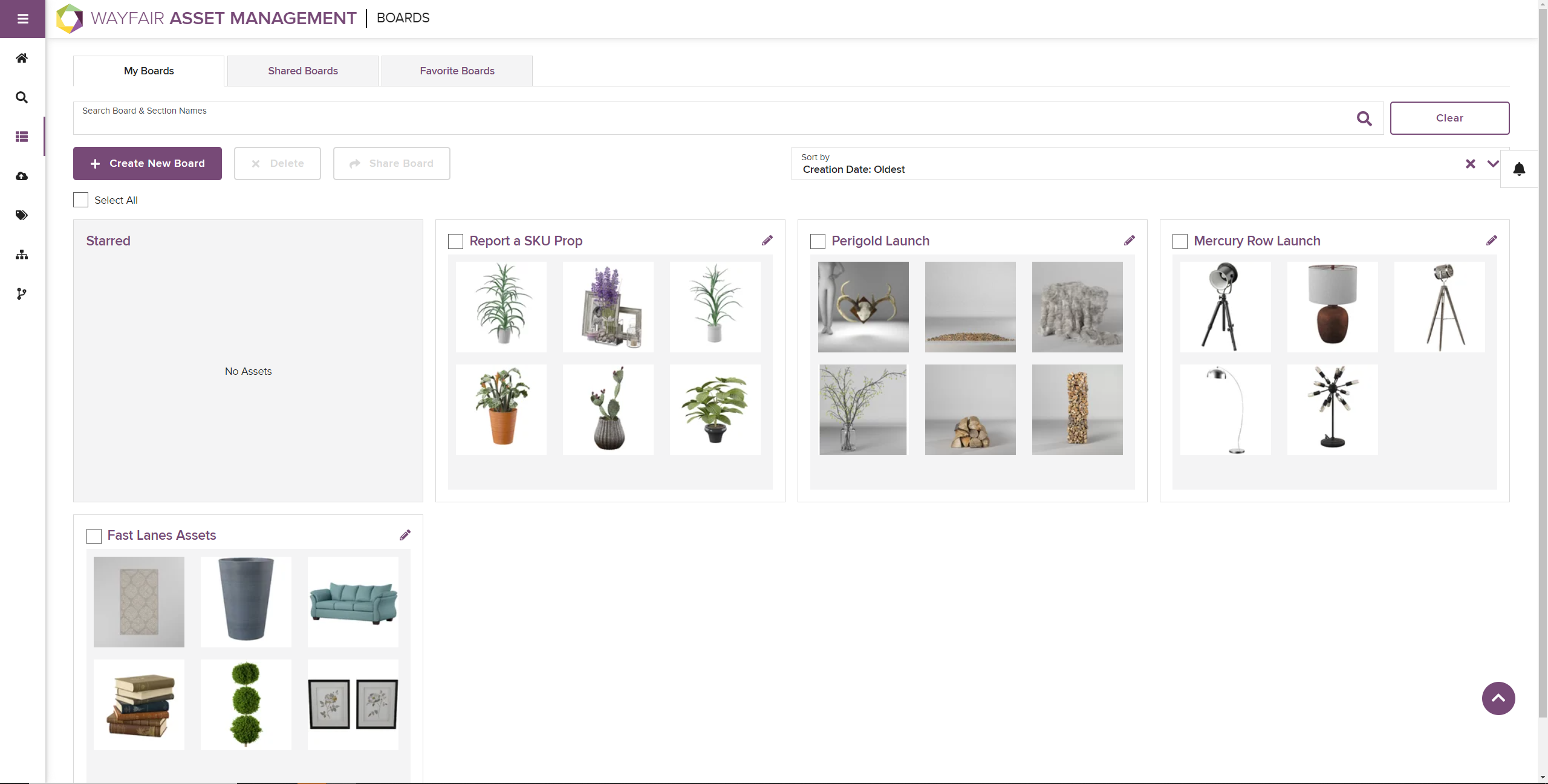This screenshot has width=1548, height=784.
Task: Click the pencil icon on Fast Lanes Assets
Action: tap(405, 535)
